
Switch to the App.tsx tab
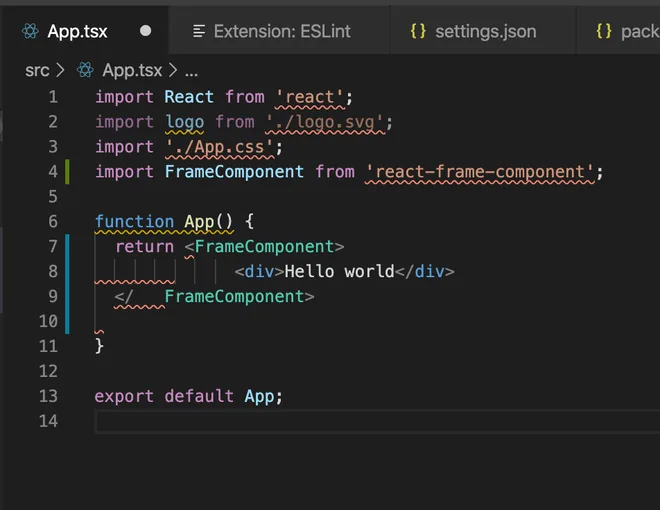pyautogui.click(x=85, y=31)
